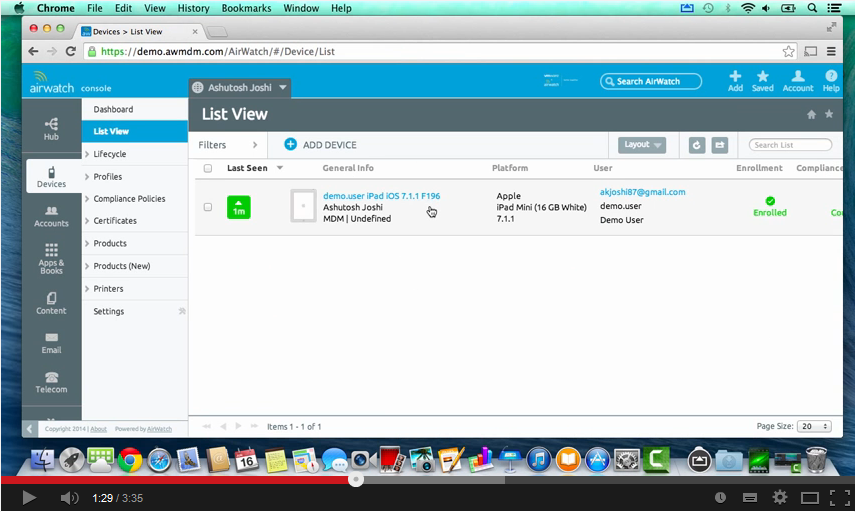Select List View menu item
The image size is (855, 512).
(x=135, y=131)
